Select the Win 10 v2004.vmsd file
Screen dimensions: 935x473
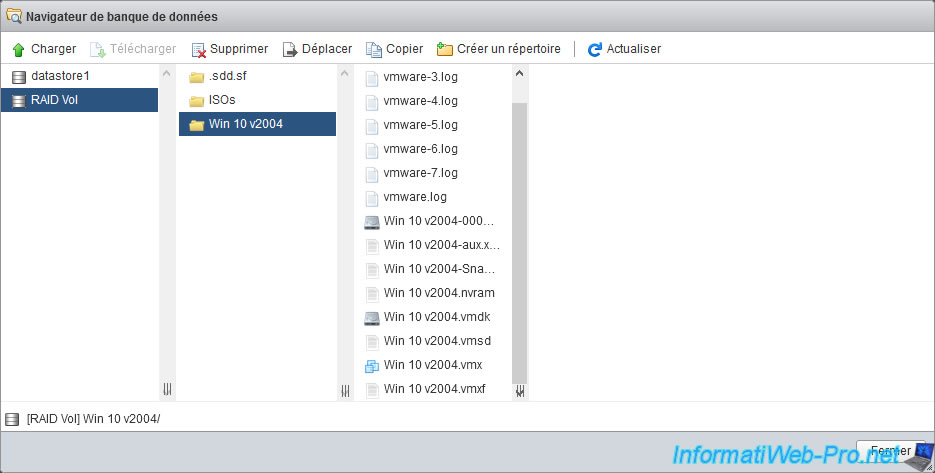tap(437, 341)
